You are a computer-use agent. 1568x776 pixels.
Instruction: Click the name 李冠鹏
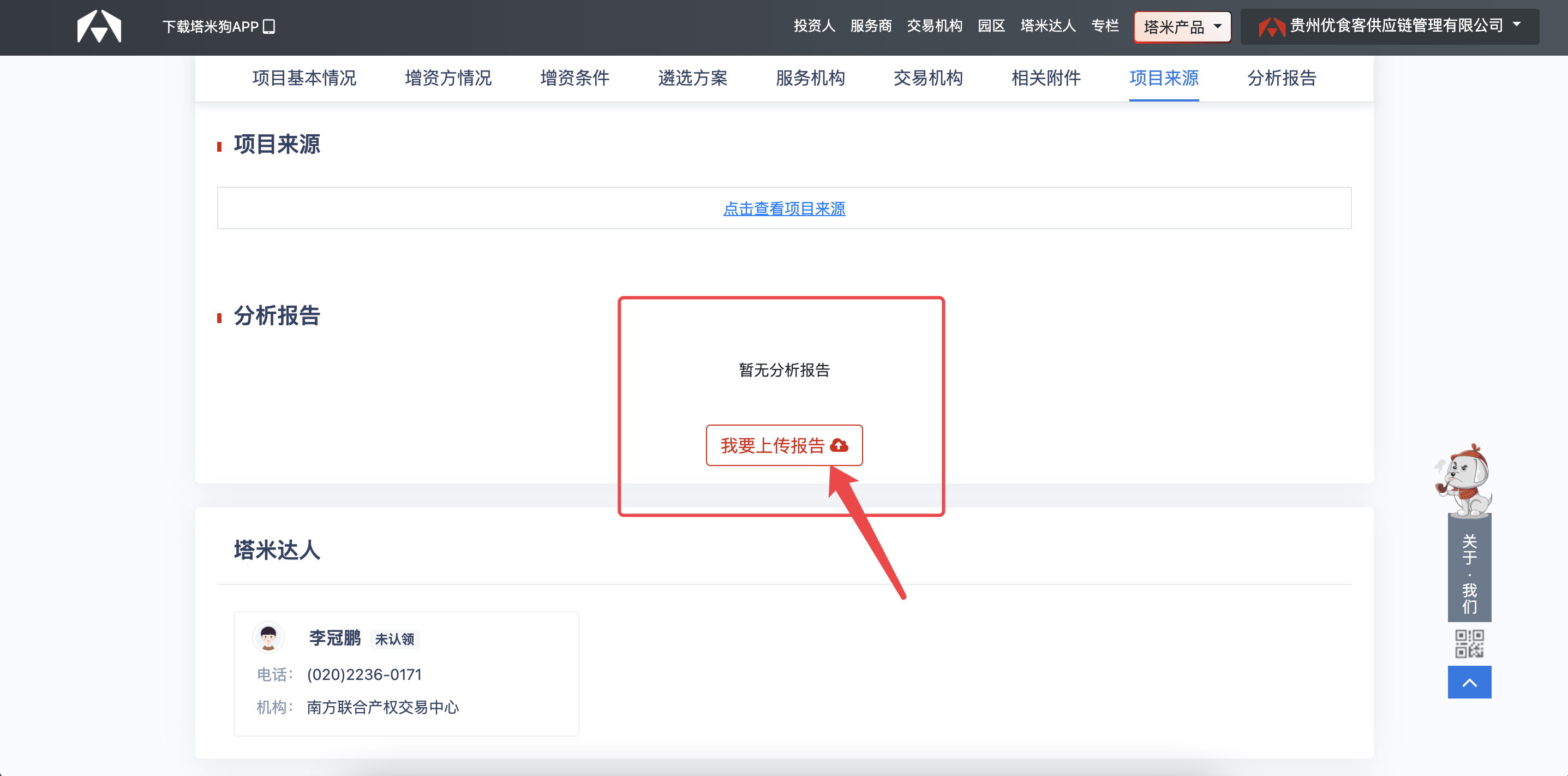click(335, 638)
